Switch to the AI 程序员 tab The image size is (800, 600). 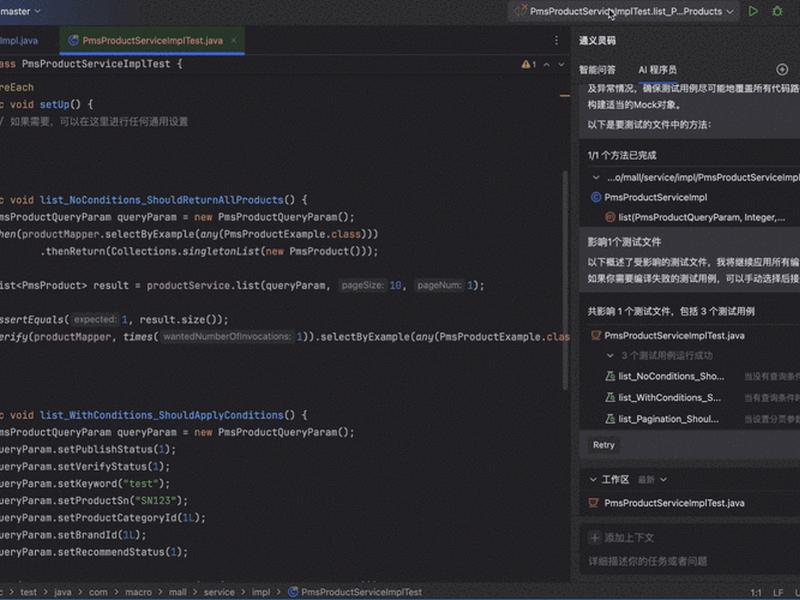pos(657,70)
